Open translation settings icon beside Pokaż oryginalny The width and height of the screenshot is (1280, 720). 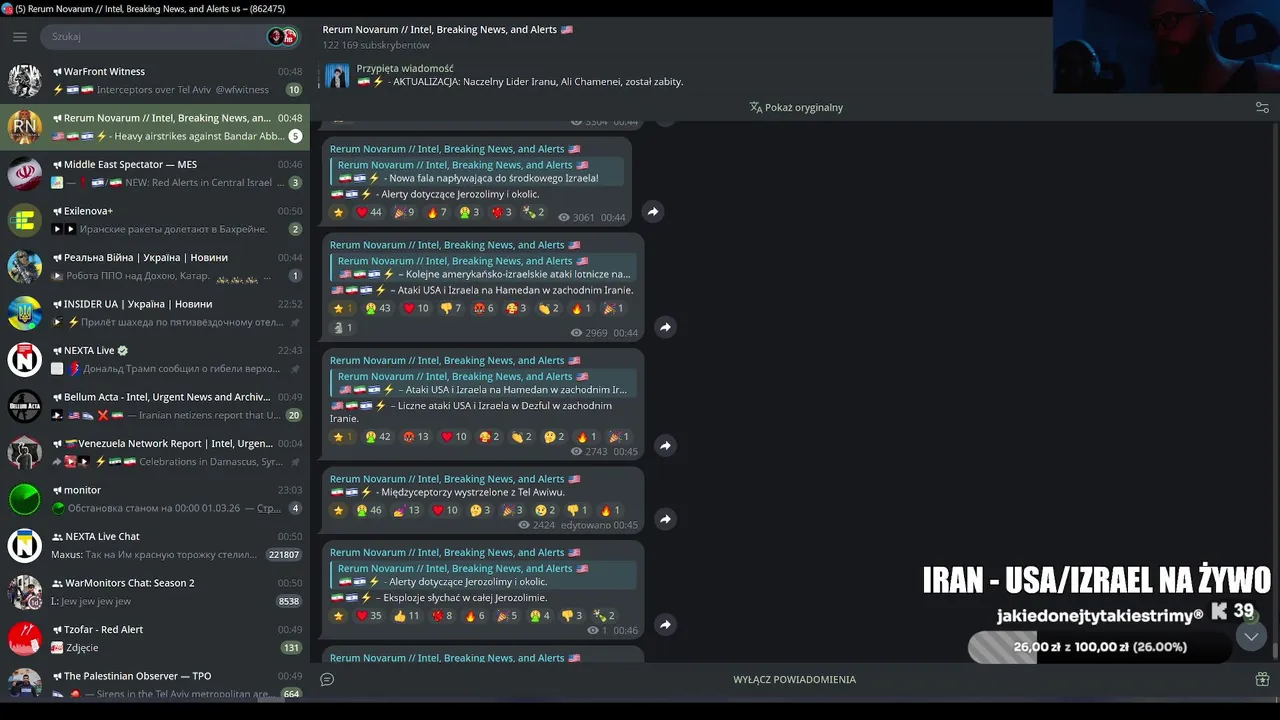(1262, 107)
